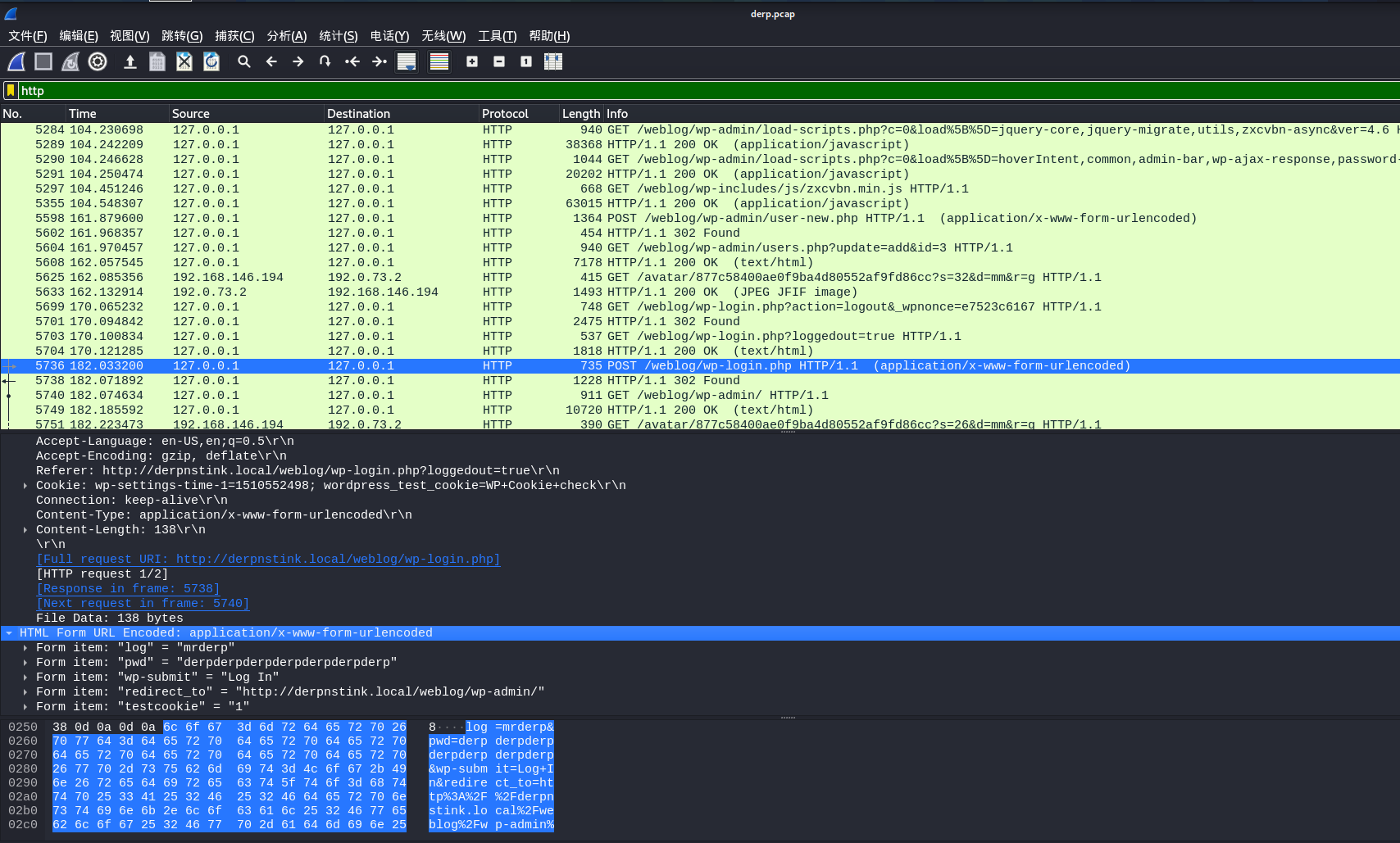Start capturing packets with shark fin icon

[x=16, y=61]
